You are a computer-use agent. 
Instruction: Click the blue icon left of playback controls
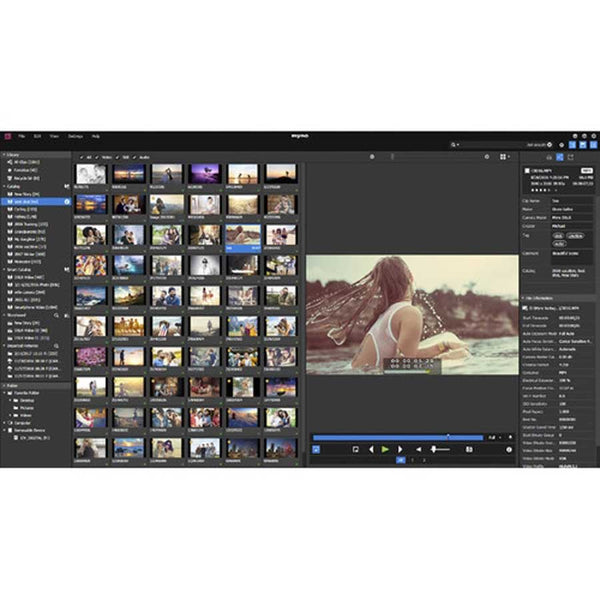[317, 450]
